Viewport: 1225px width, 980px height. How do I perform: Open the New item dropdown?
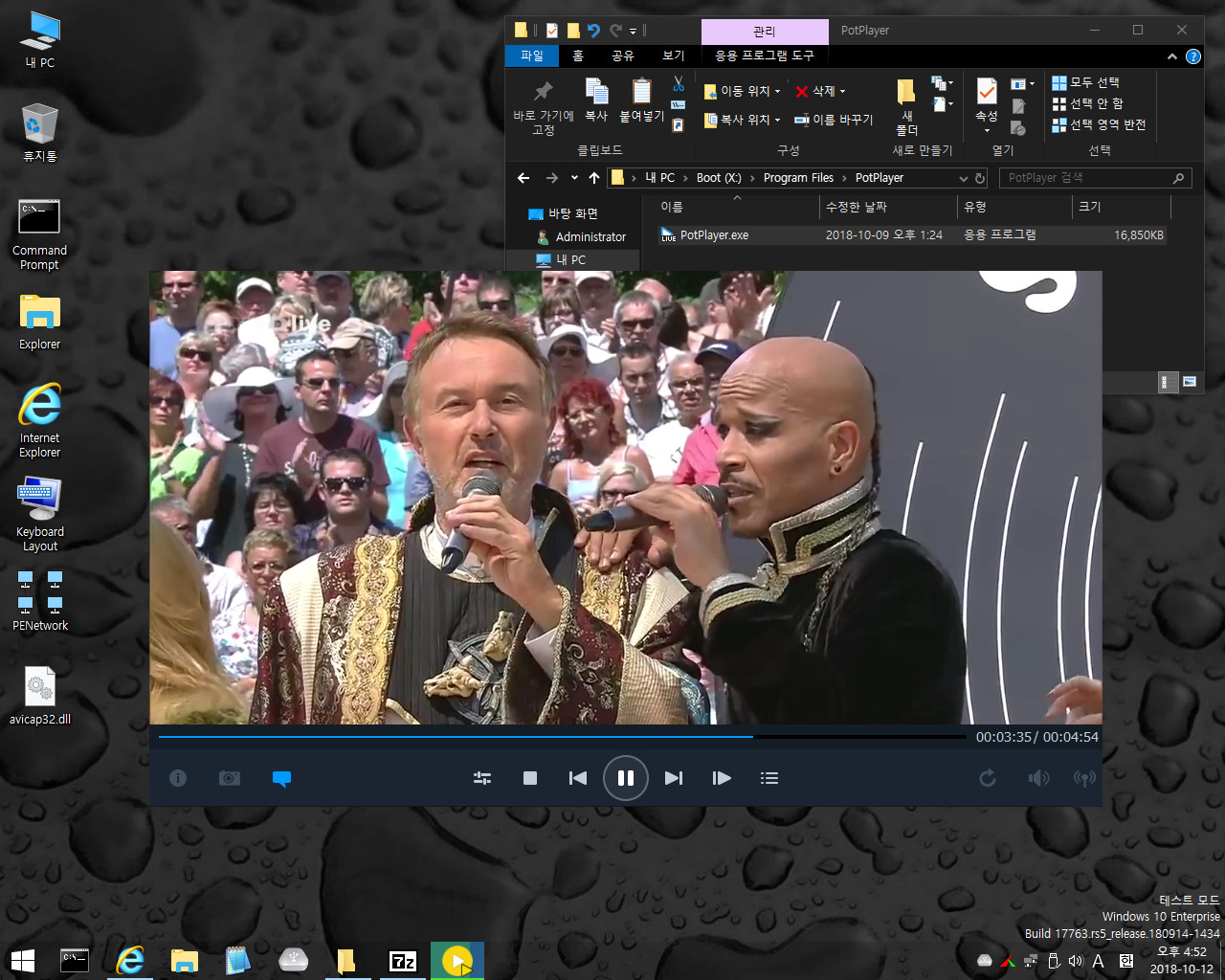click(x=943, y=83)
